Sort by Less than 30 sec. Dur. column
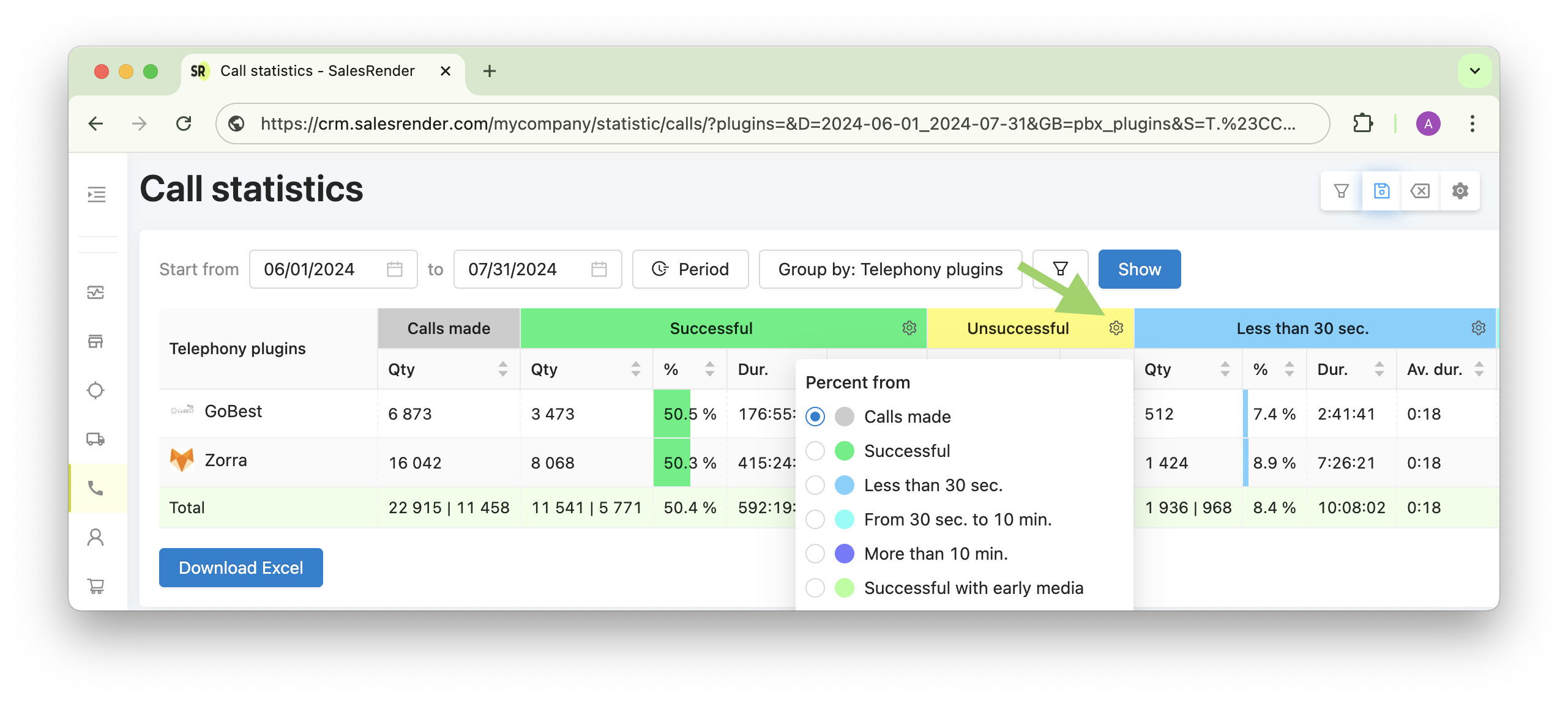This screenshot has height=701, width=1568. pyautogui.click(x=1379, y=369)
